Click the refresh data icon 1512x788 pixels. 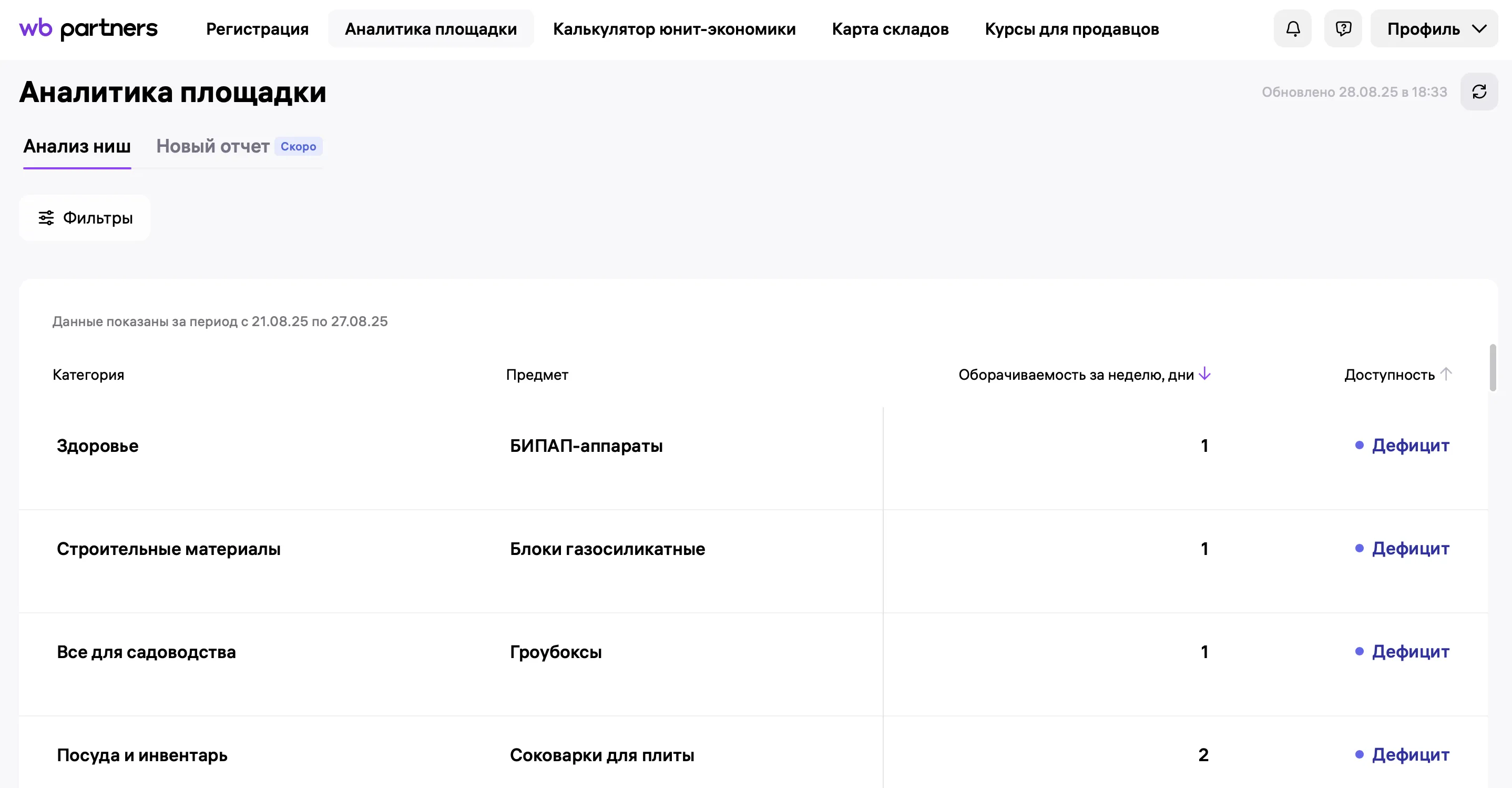1479,92
